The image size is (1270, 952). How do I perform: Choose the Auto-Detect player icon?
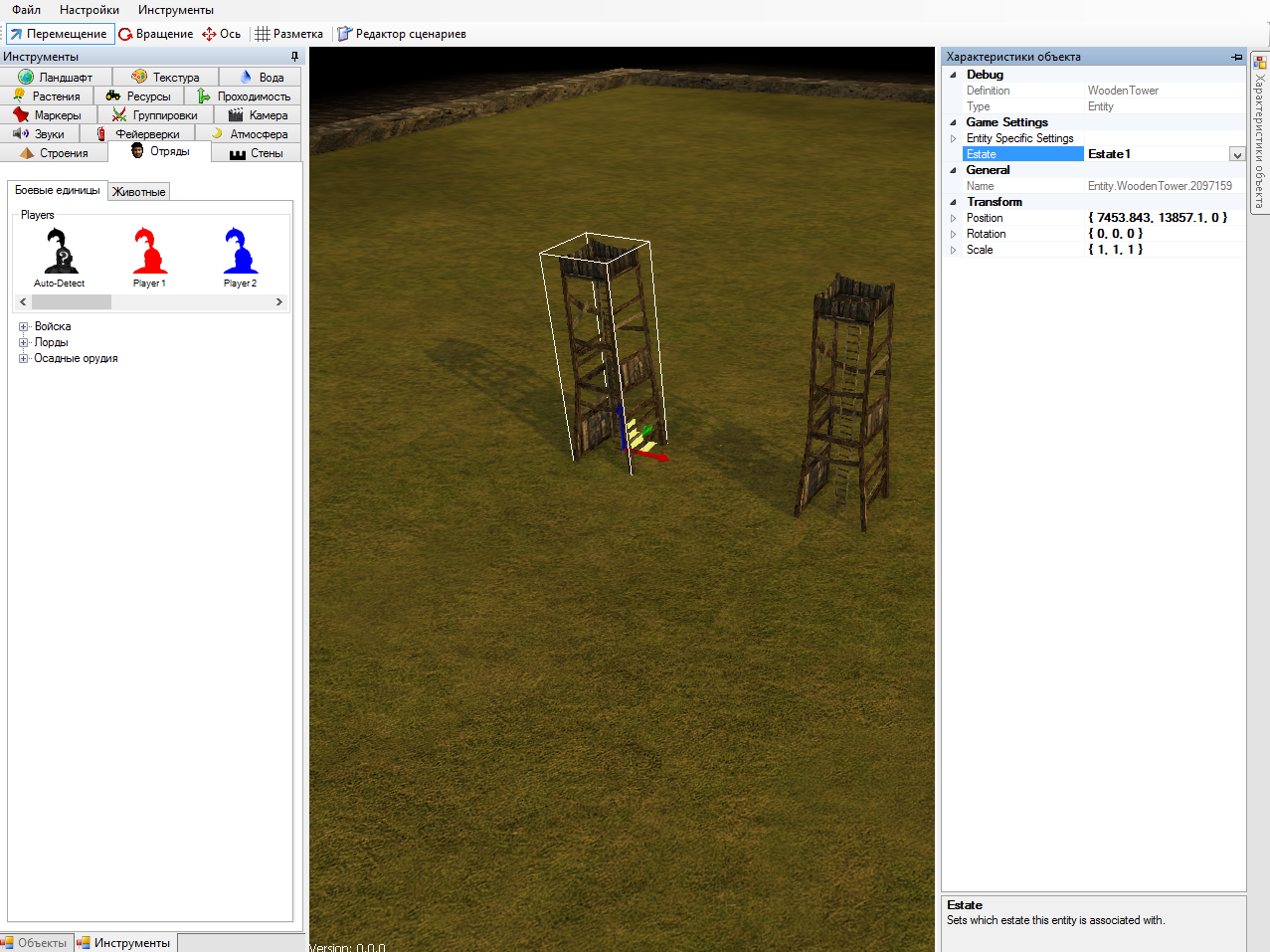pos(60,257)
